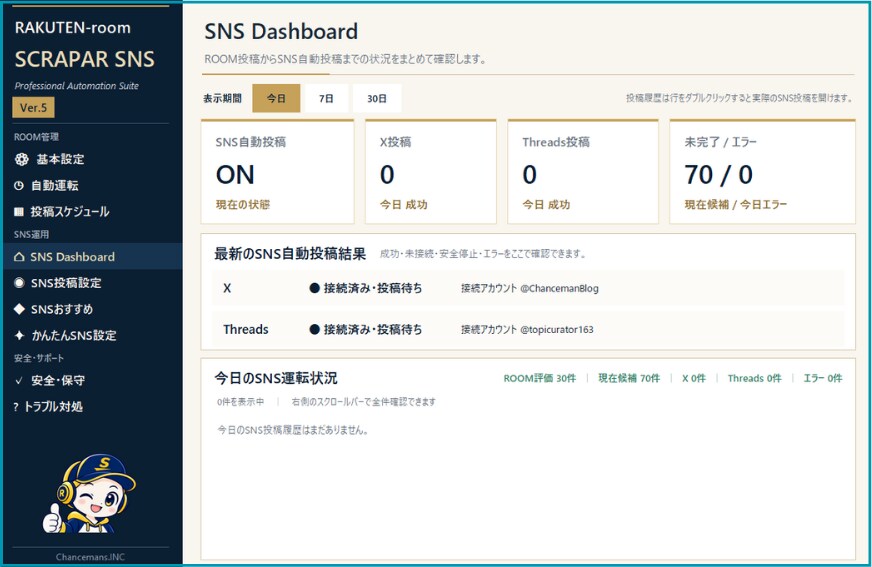
Task: Click Chancemans.INC footer text
Action: [90, 557]
